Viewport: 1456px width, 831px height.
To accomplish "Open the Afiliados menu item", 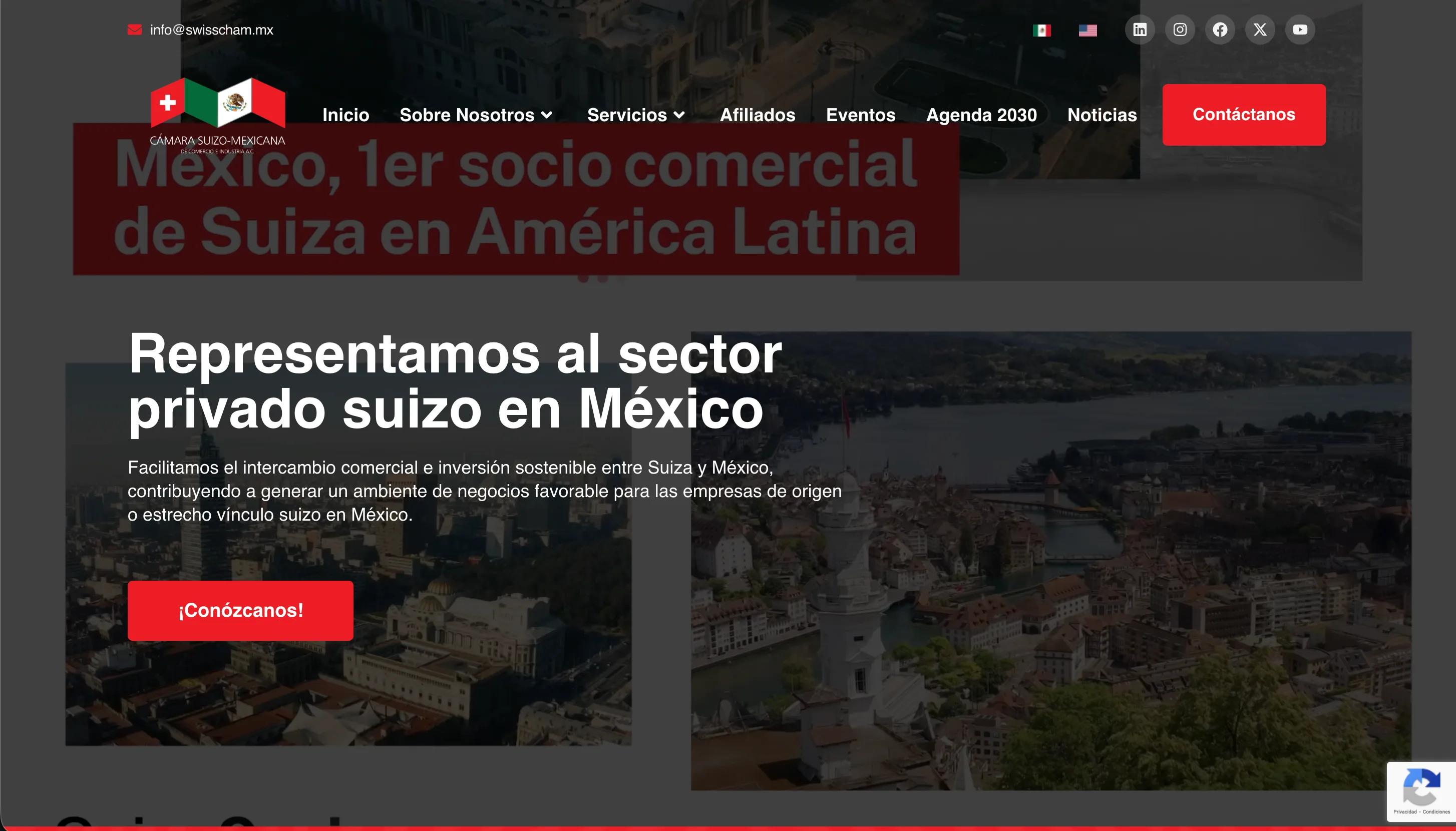I will 758,115.
